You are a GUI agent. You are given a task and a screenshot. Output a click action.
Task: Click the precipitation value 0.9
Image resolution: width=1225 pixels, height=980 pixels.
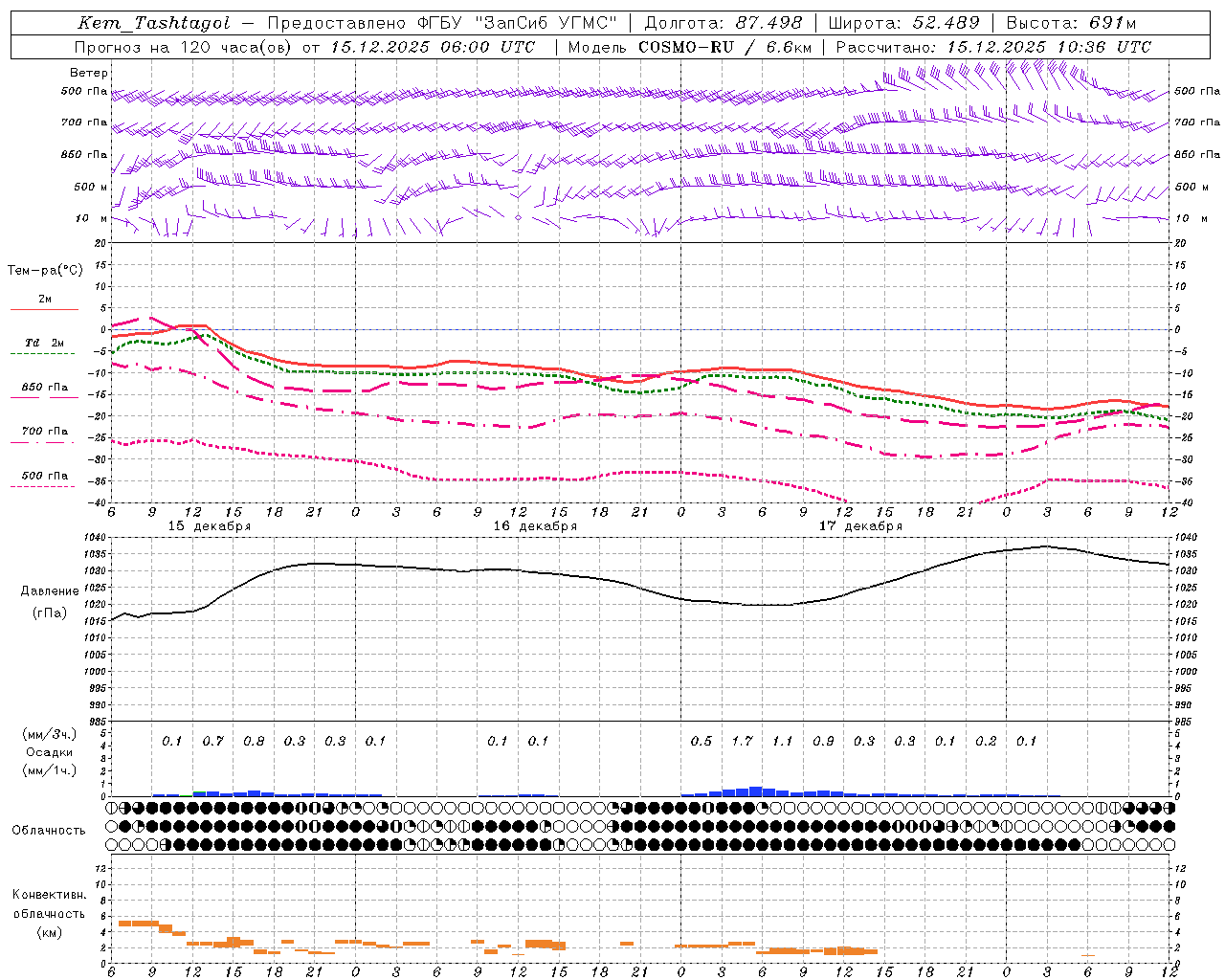click(823, 741)
